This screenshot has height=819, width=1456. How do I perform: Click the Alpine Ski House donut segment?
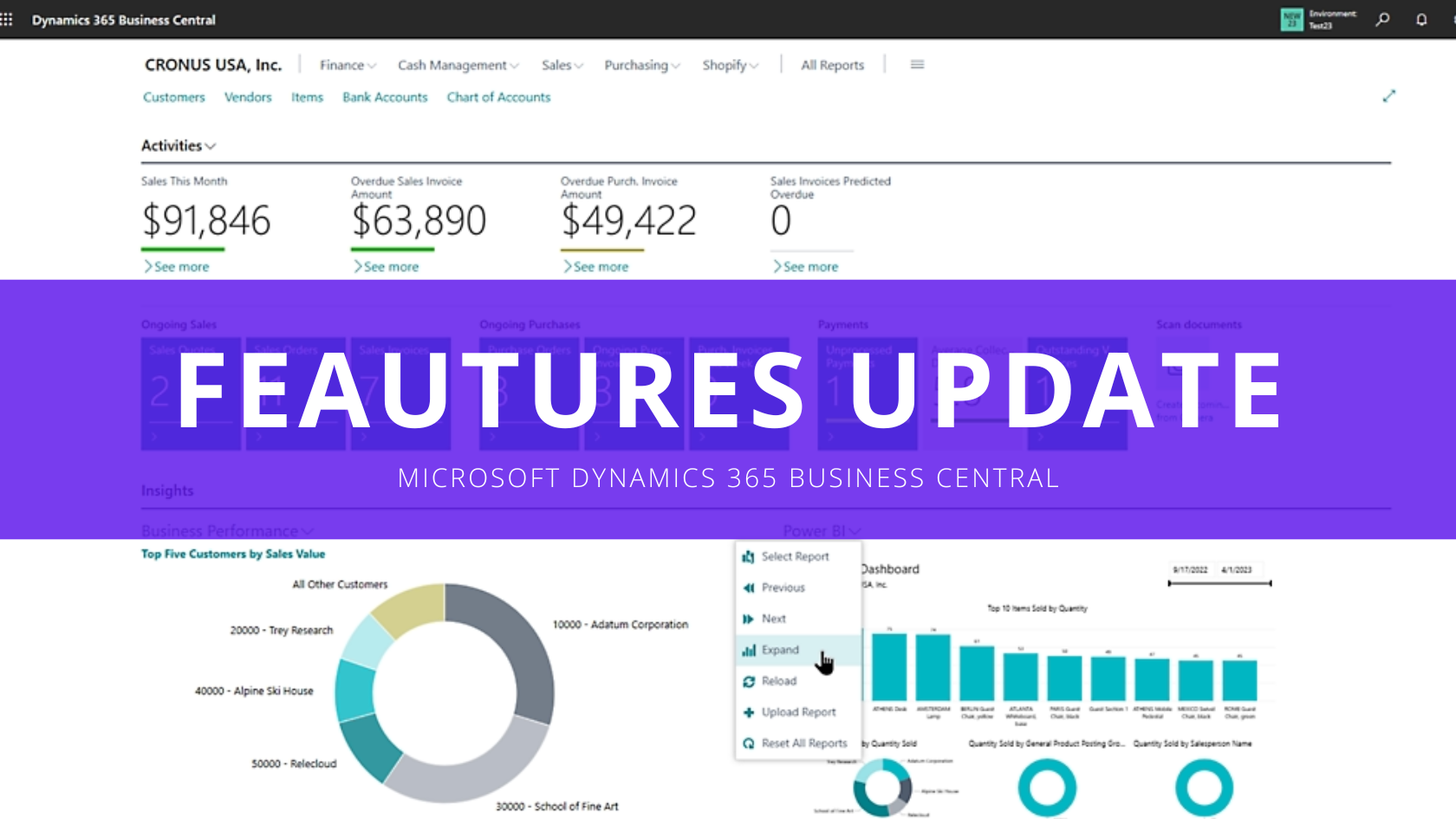353,690
